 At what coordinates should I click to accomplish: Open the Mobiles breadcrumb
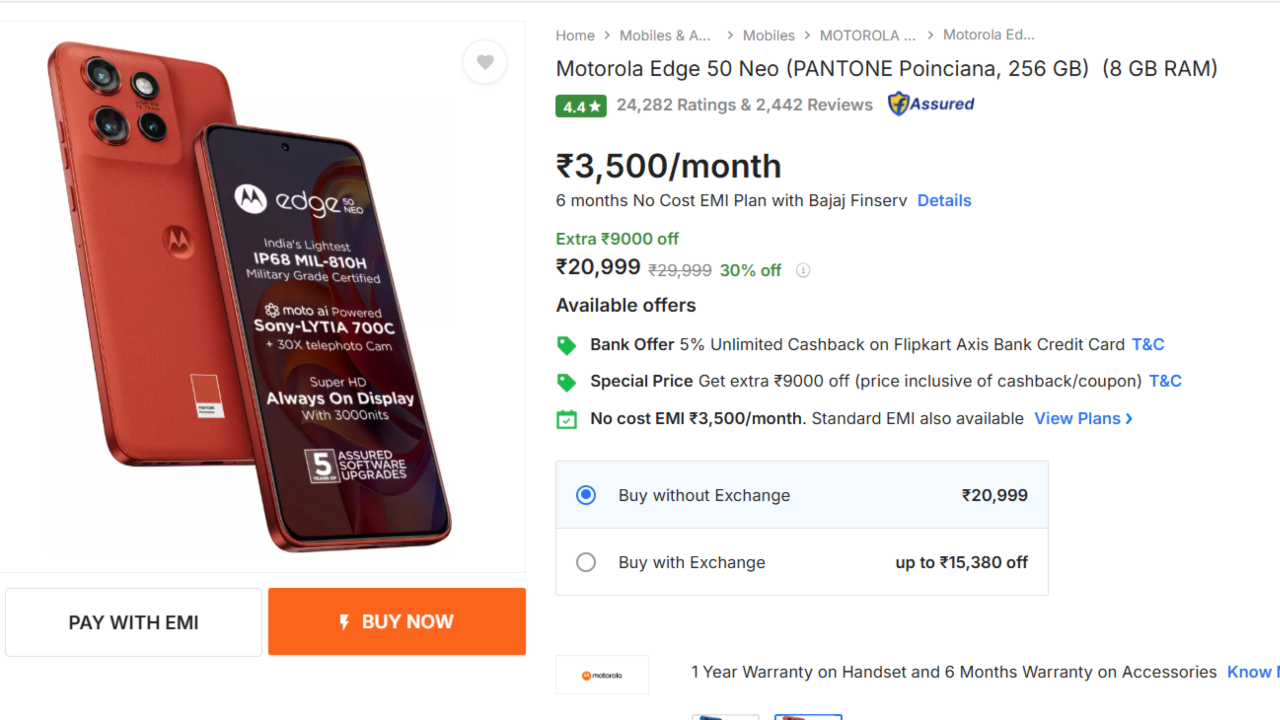click(x=768, y=35)
